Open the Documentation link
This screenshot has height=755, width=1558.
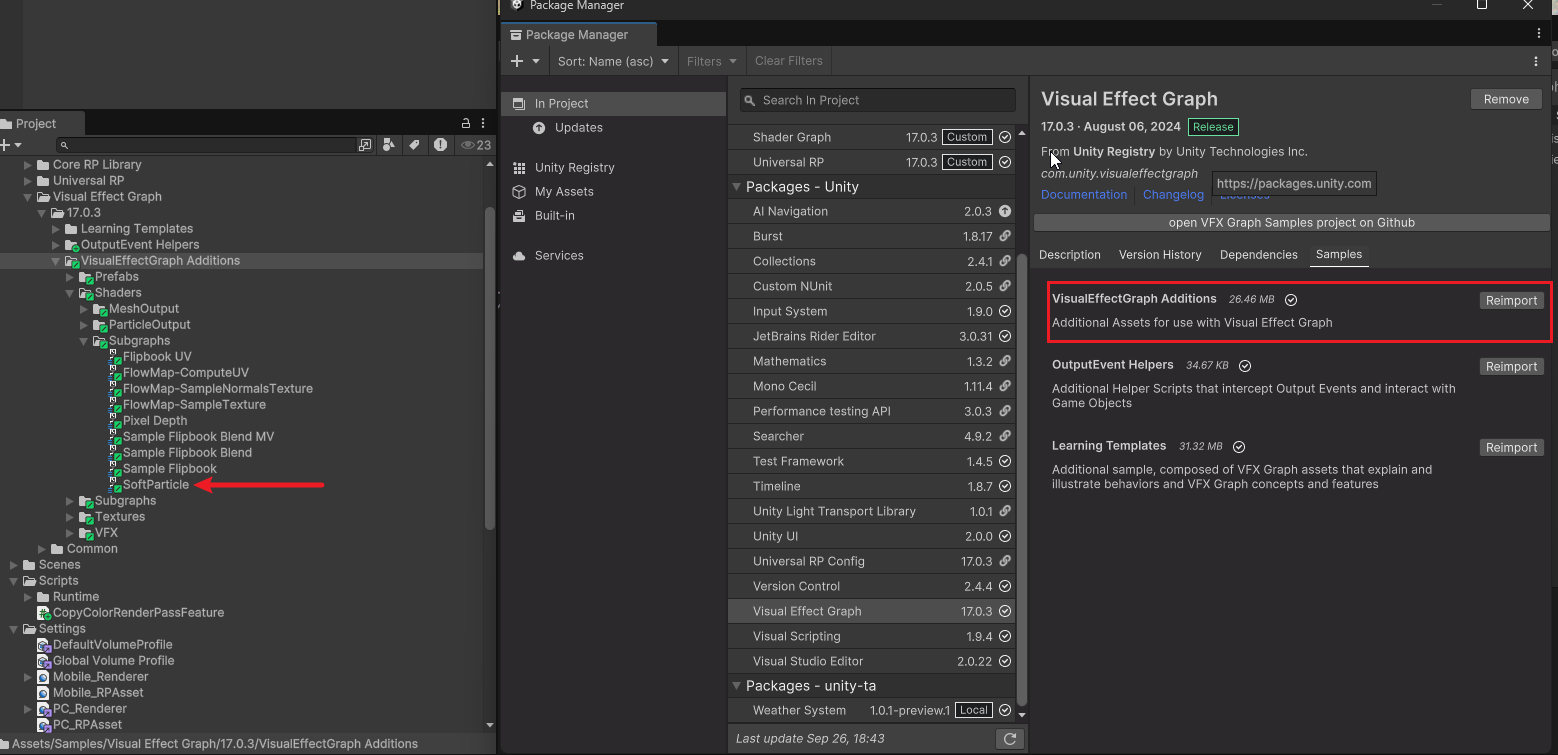pyautogui.click(x=1084, y=195)
